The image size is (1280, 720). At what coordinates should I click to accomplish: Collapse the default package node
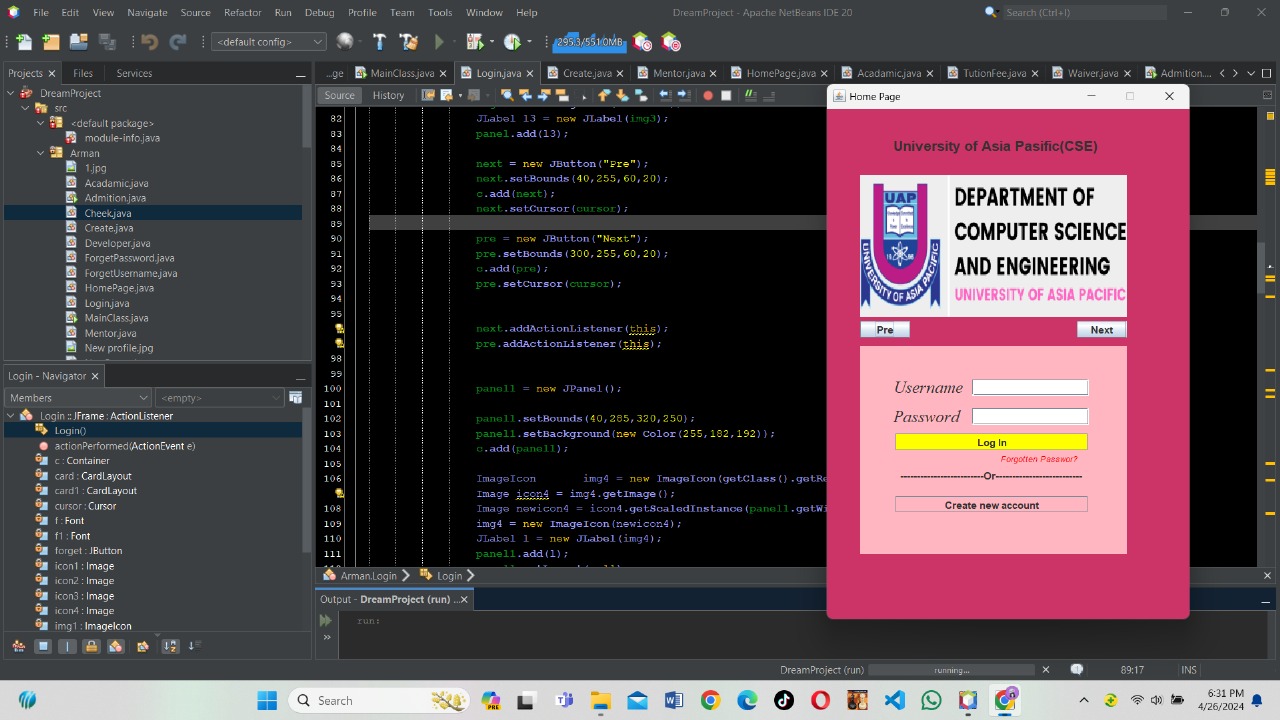(41, 123)
